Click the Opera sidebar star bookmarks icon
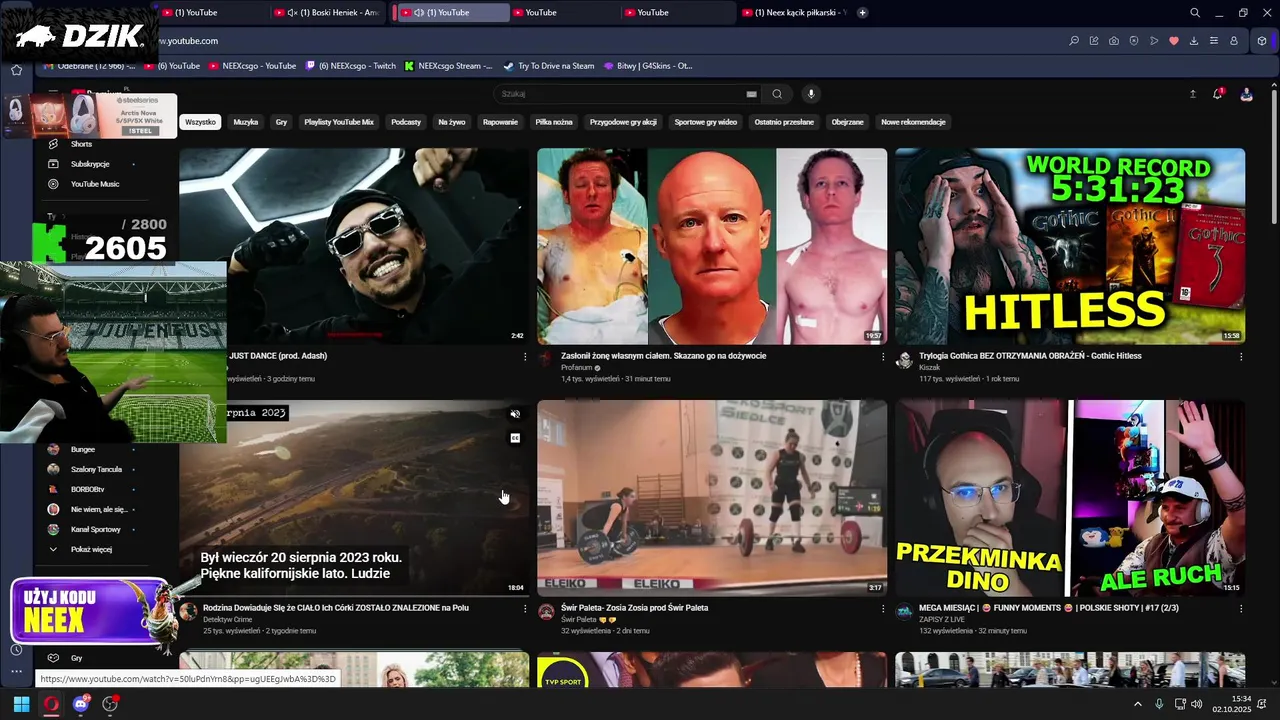Image resolution: width=1280 pixels, height=720 pixels. click(x=16, y=70)
